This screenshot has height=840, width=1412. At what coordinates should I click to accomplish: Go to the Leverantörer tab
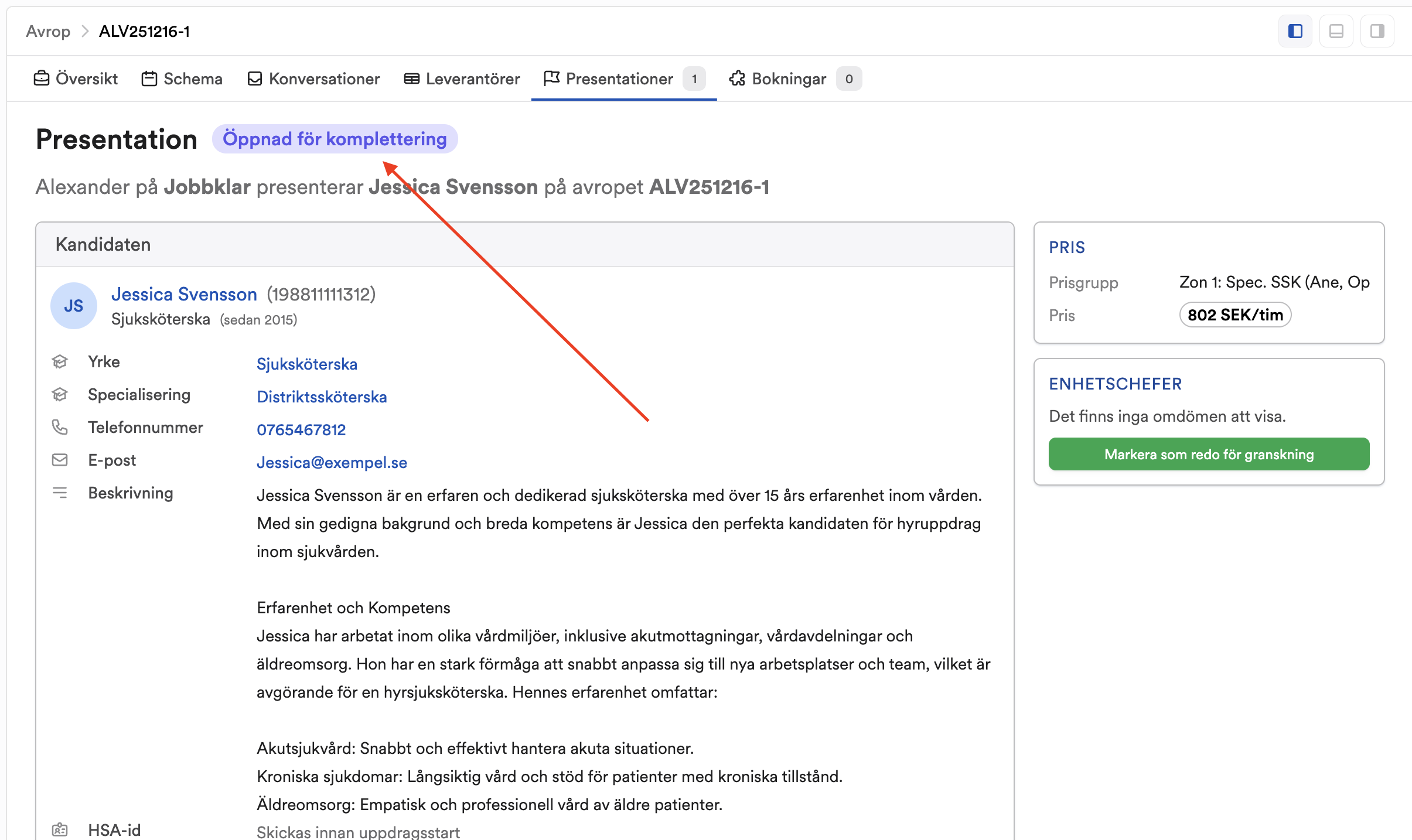(462, 78)
